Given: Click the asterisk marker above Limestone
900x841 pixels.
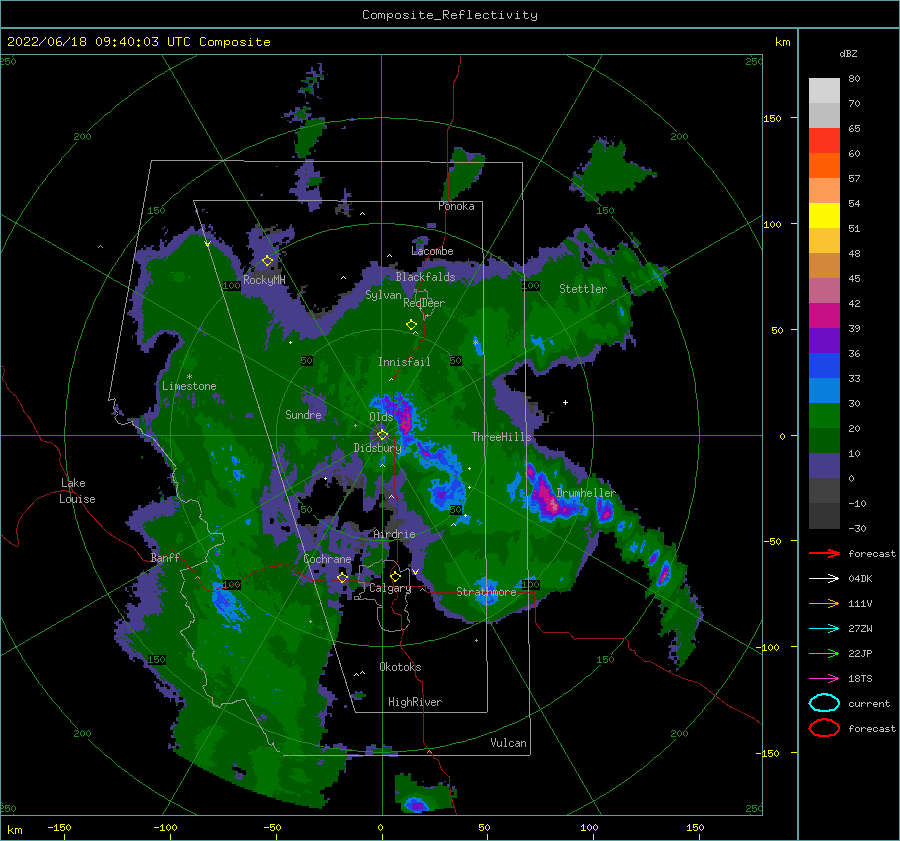Looking at the screenshot, I should click(x=189, y=377).
